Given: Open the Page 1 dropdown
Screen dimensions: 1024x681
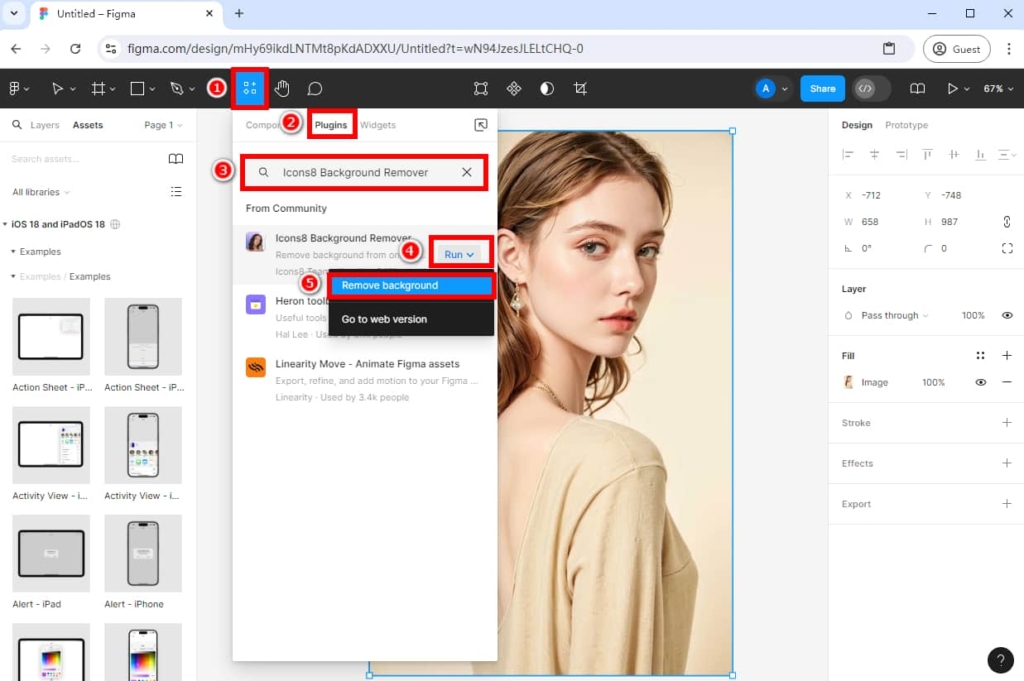Looking at the screenshot, I should (x=163, y=125).
